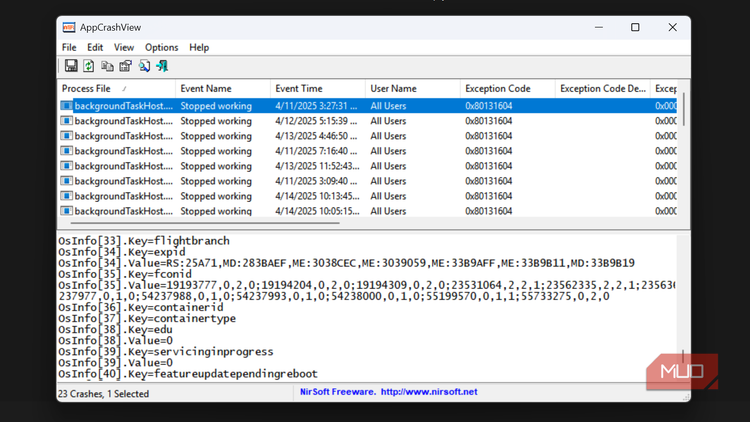Screen dimensions: 750x422
Task: Sort by the User Name column header
Action: (x=412, y=89)
